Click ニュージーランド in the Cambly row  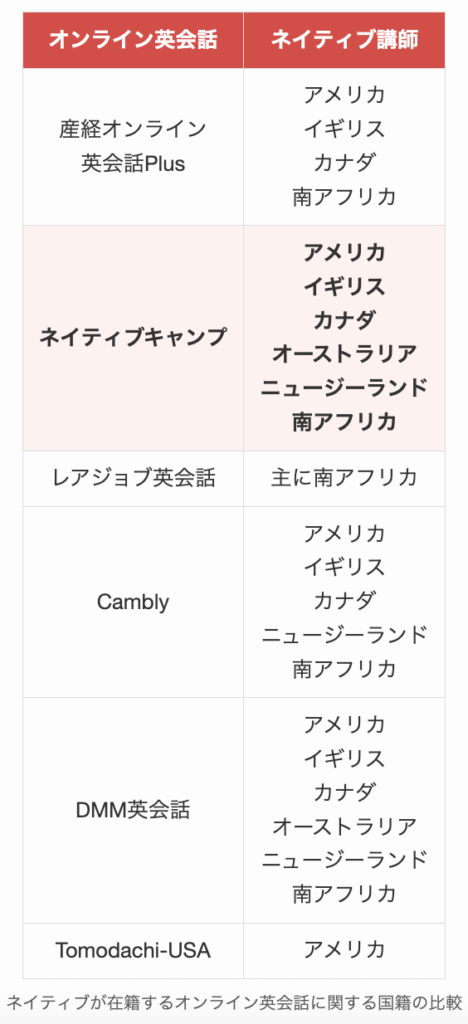[x=345, y=634]
